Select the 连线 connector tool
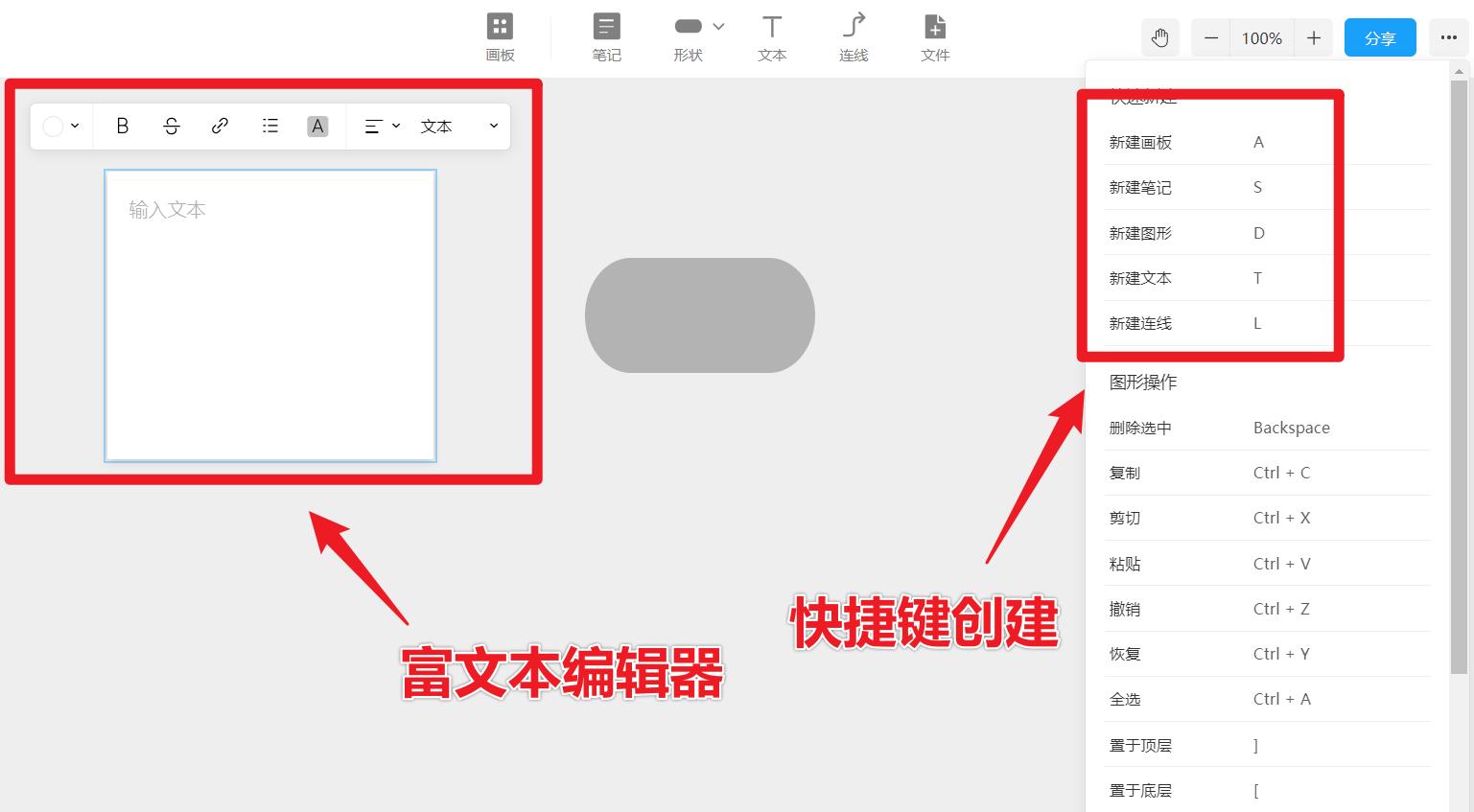The height and width of the screenshot is (812, 1474). [x=853, y=36]
